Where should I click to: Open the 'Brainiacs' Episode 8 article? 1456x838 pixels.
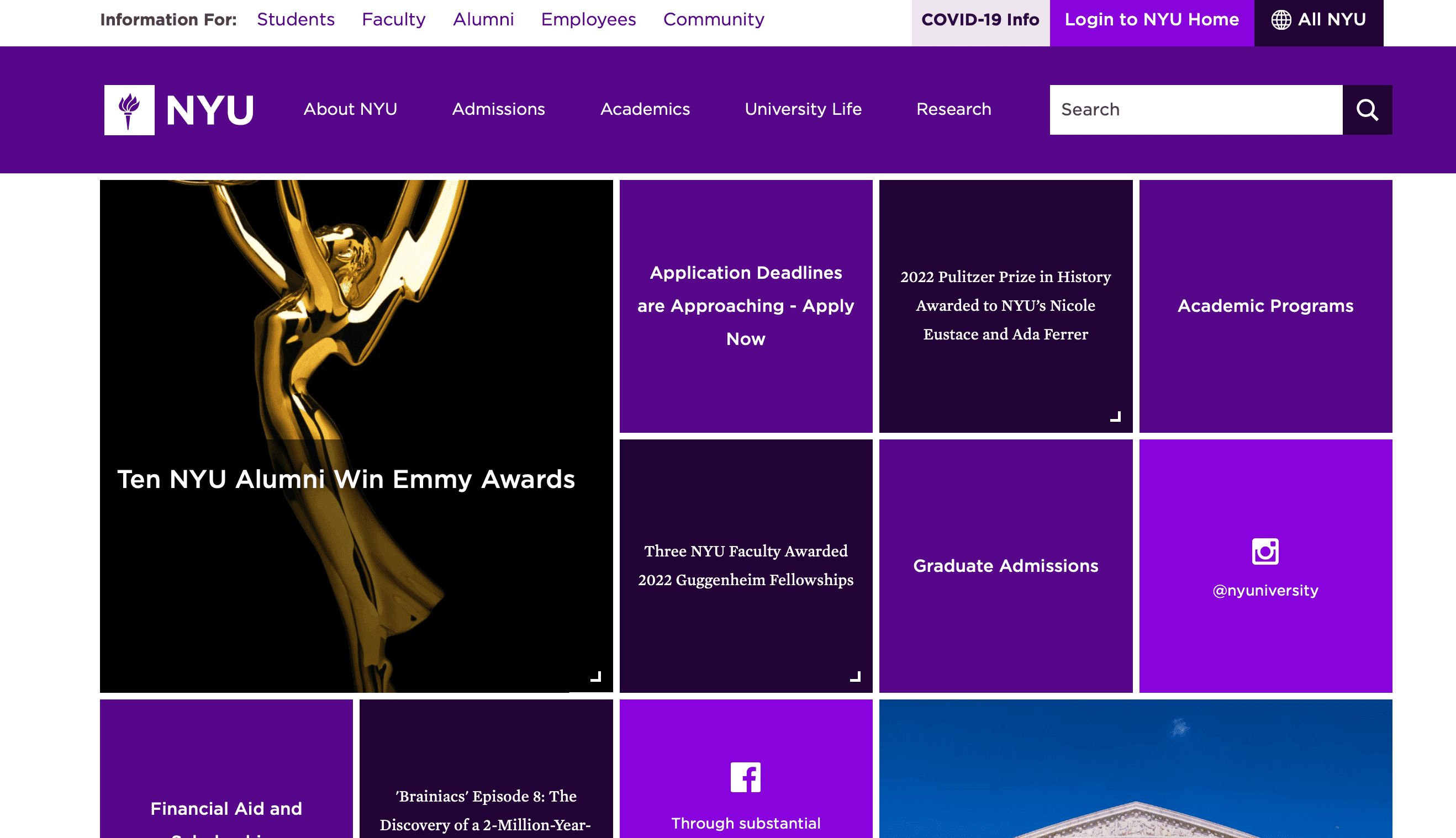486,768
